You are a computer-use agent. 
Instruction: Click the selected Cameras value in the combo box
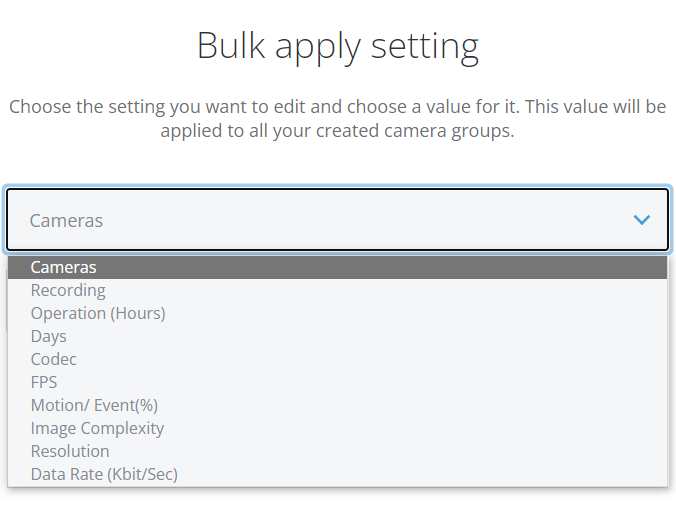coord(66,221)
